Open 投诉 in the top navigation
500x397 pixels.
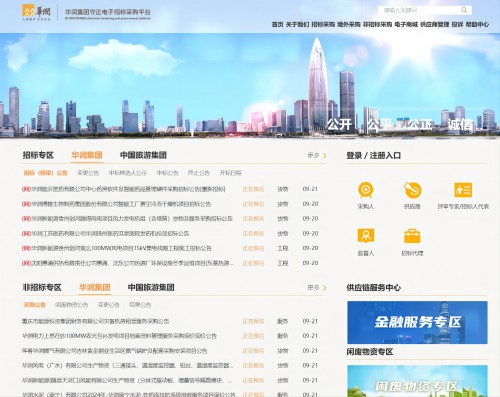(457, 24)
